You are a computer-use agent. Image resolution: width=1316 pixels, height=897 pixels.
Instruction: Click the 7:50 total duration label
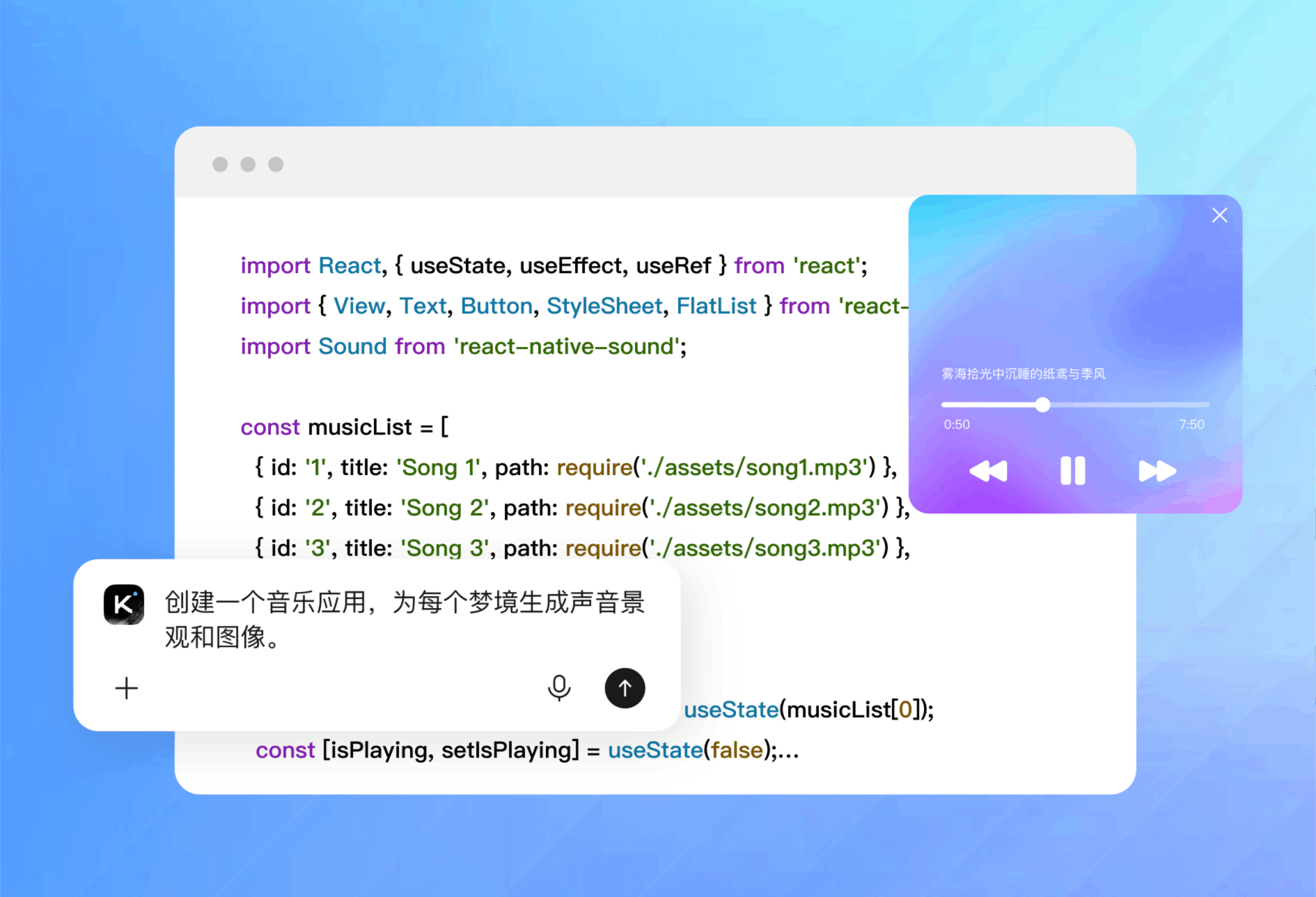coord(1191,424)
